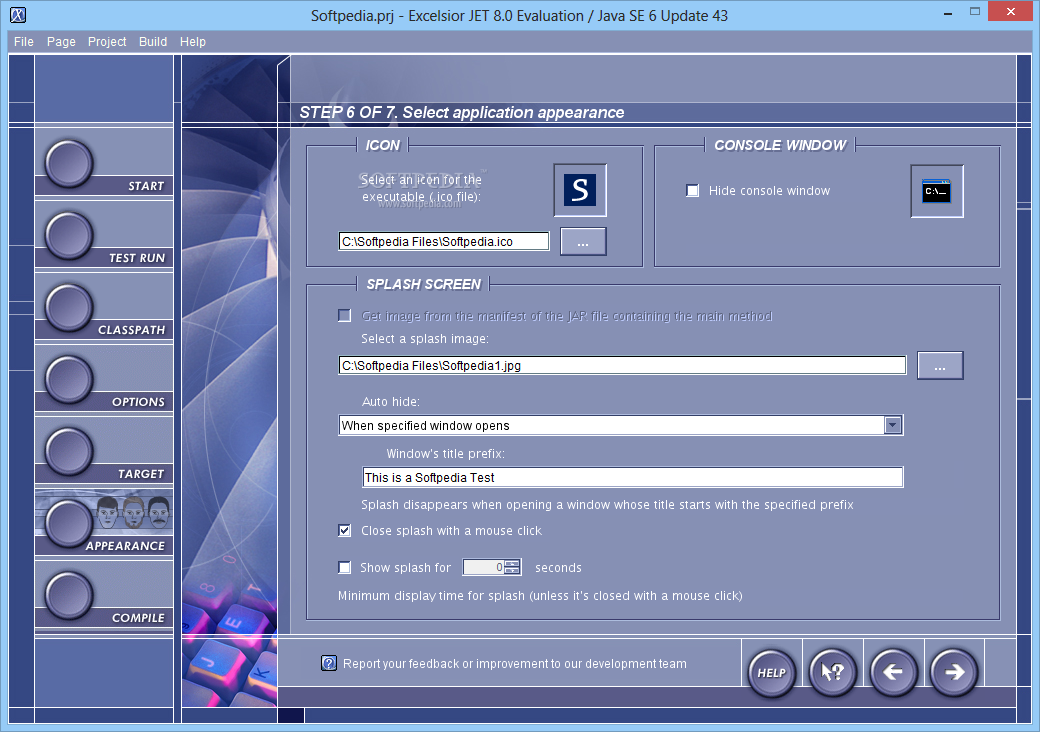The image size is (1040, 732).
Task: Click the console window preview icon
Action: [937, 191]
